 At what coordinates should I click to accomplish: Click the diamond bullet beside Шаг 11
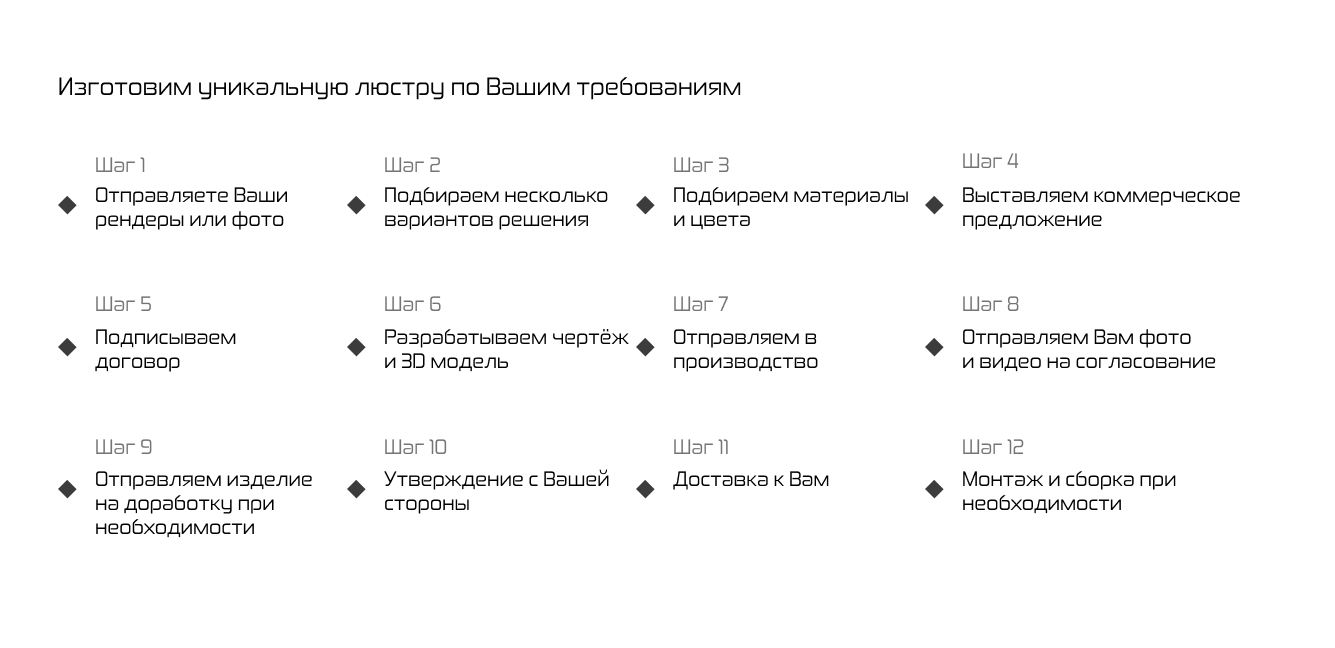click(645, 489)
